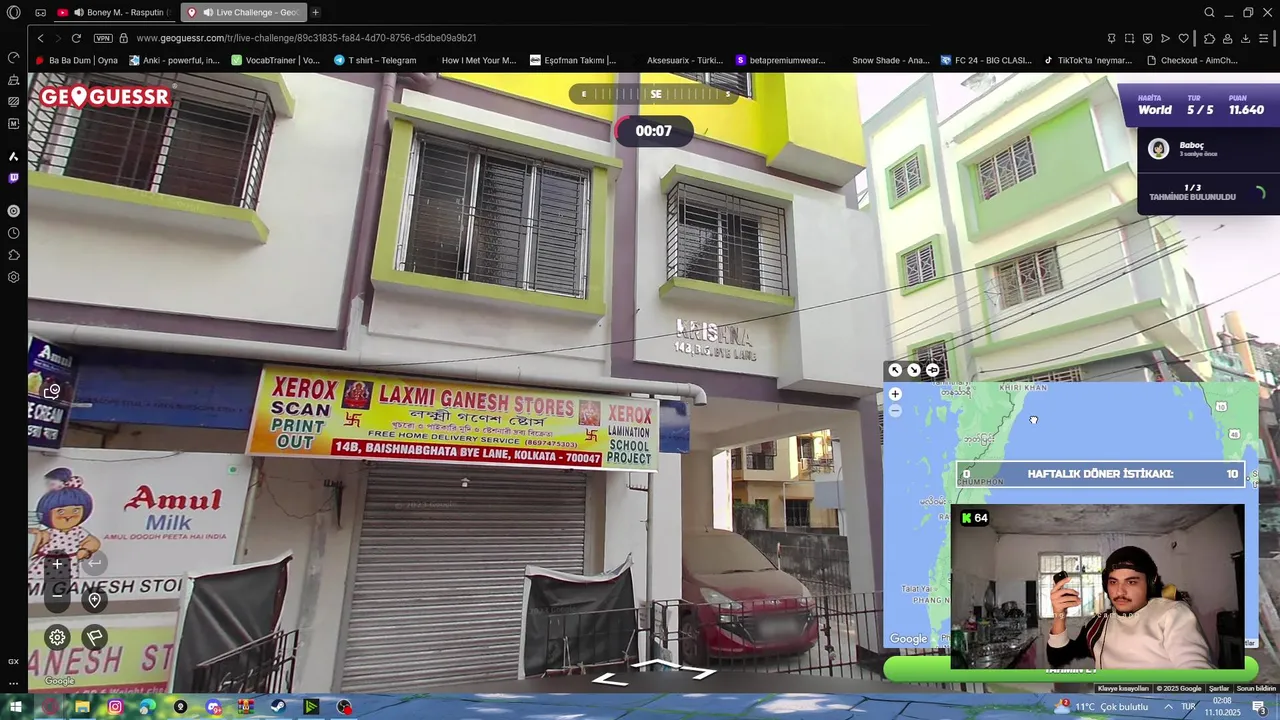Switch to the Boney M. - Rasputin tab

click(x=115, y=12)
